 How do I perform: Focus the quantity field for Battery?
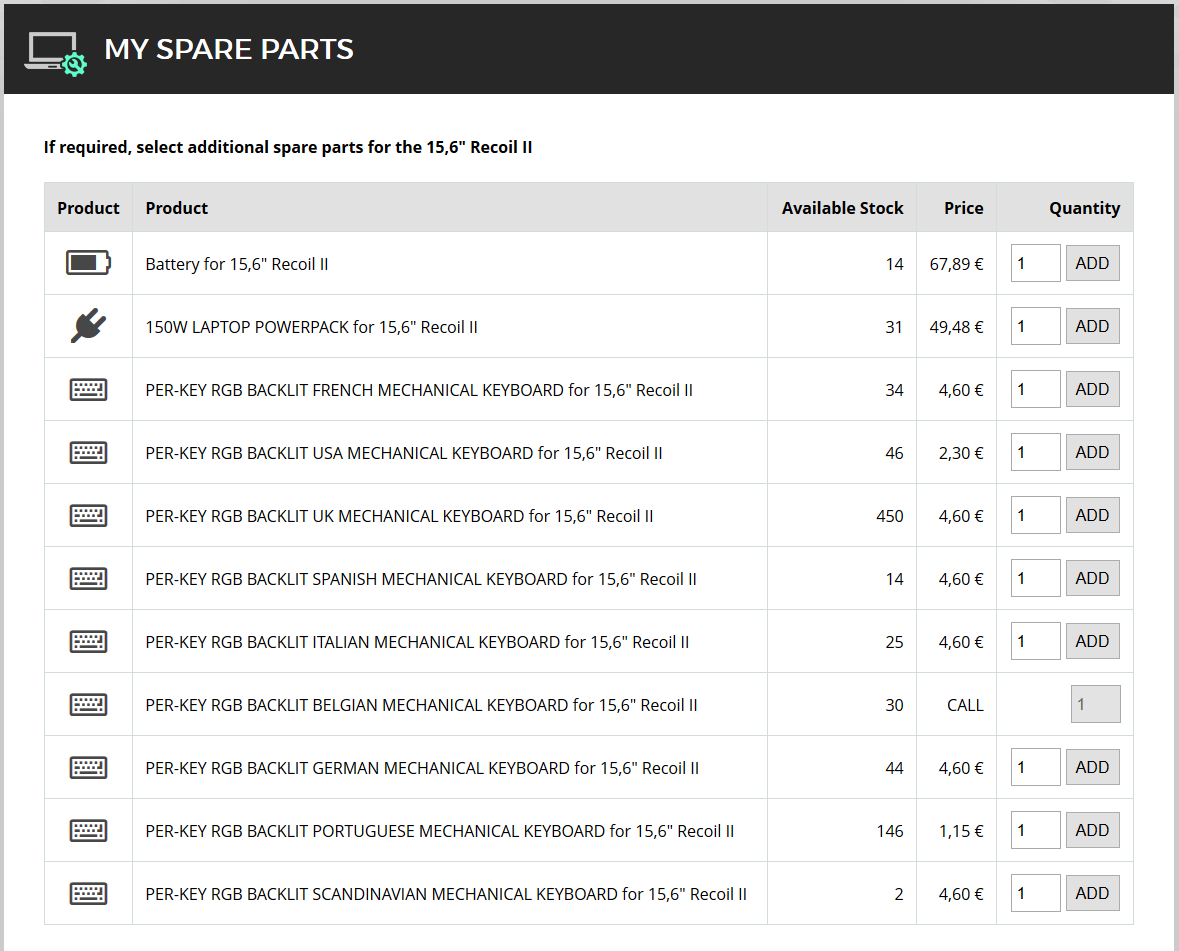pos(1035,263)
